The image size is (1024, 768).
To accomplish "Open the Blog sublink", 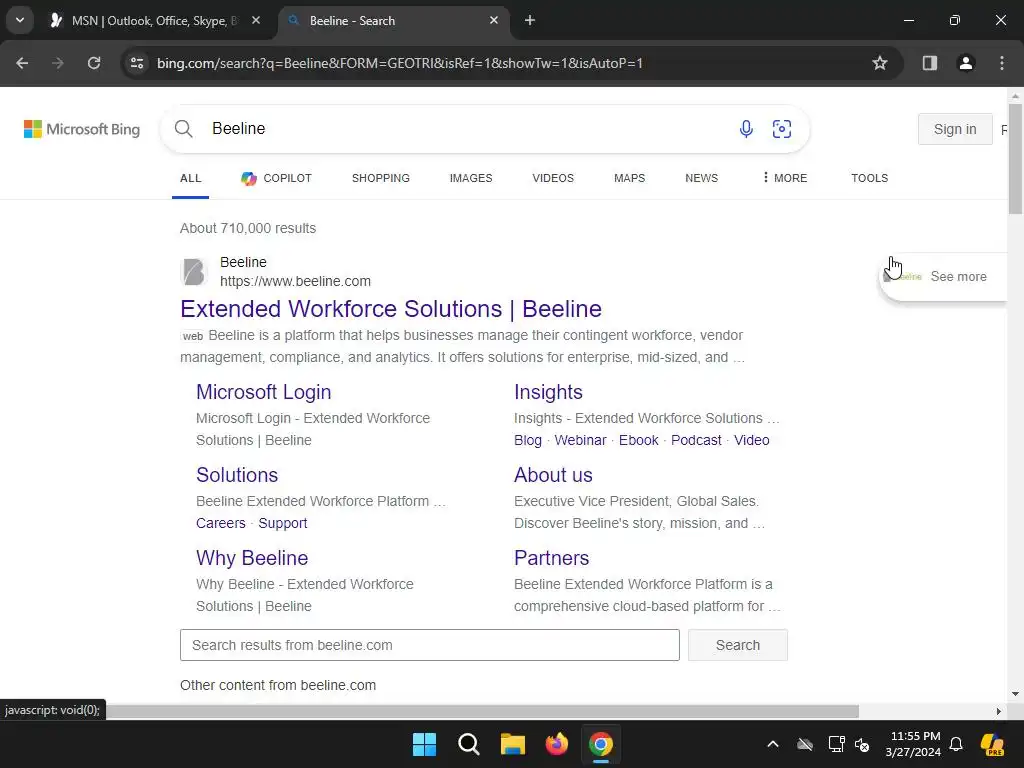I will point(528,440).
